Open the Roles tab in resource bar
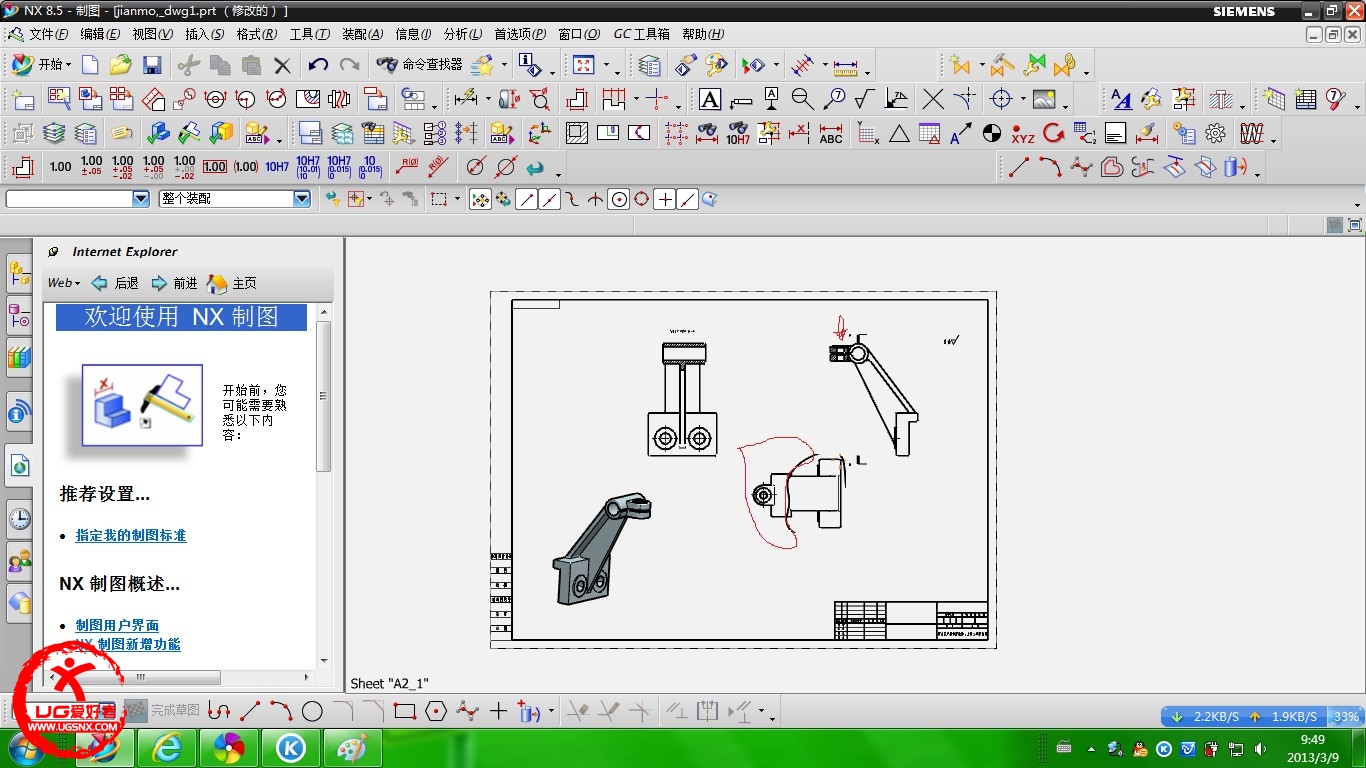The image size is (1366, 768). tap(19, 561)
